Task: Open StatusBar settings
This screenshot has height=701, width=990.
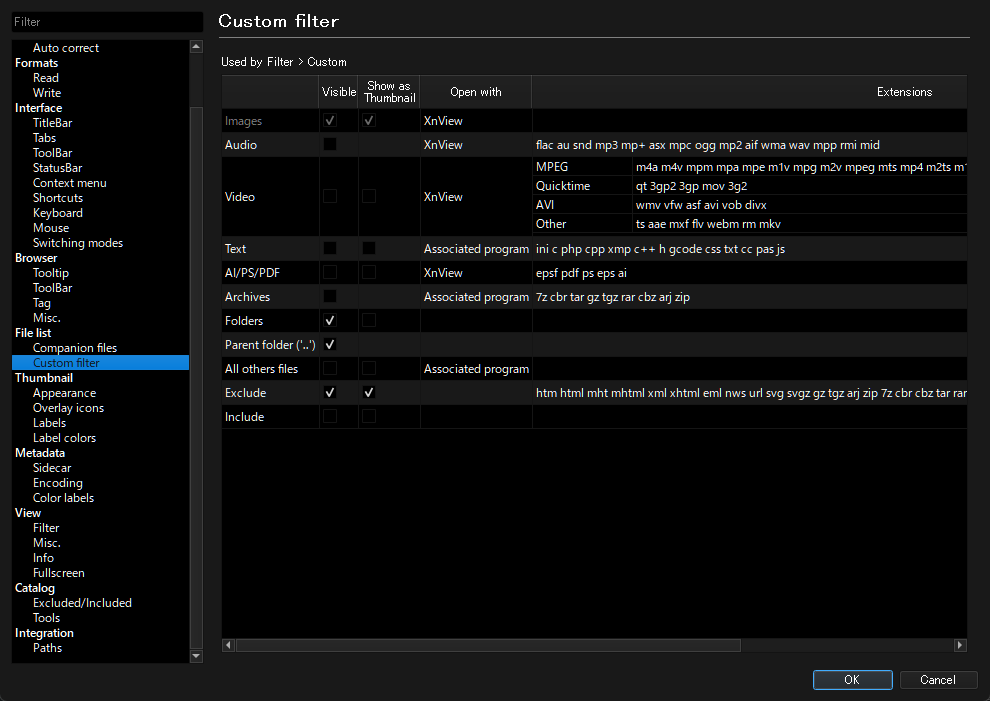Action: click(57, 168)
